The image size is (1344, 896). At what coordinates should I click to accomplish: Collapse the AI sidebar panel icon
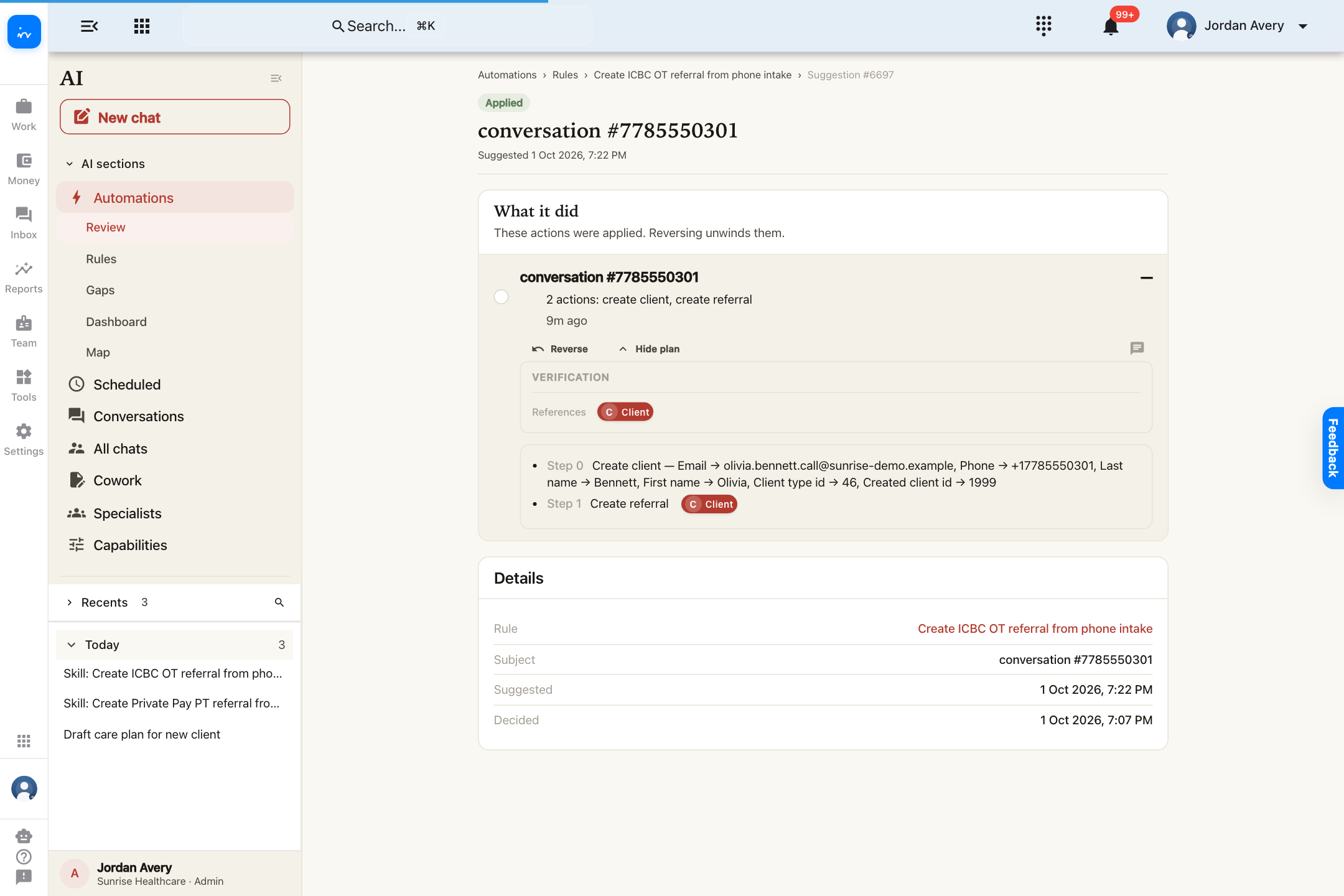pos(276,78)
